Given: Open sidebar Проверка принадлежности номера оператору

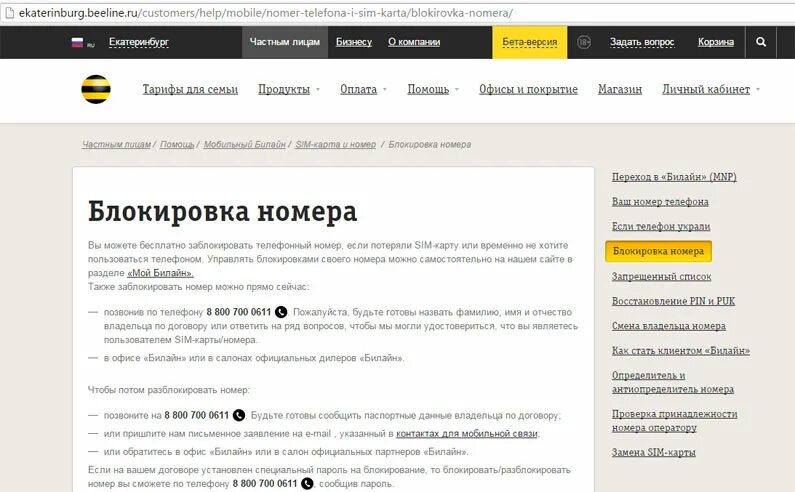Looking at the screenshot, I should (x=674, y=421).
